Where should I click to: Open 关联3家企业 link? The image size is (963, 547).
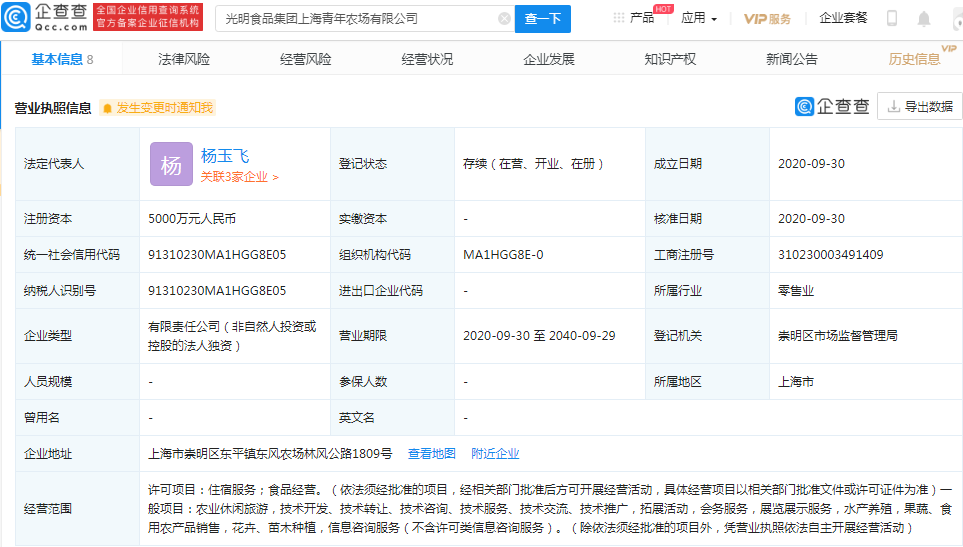pos(240,177)
